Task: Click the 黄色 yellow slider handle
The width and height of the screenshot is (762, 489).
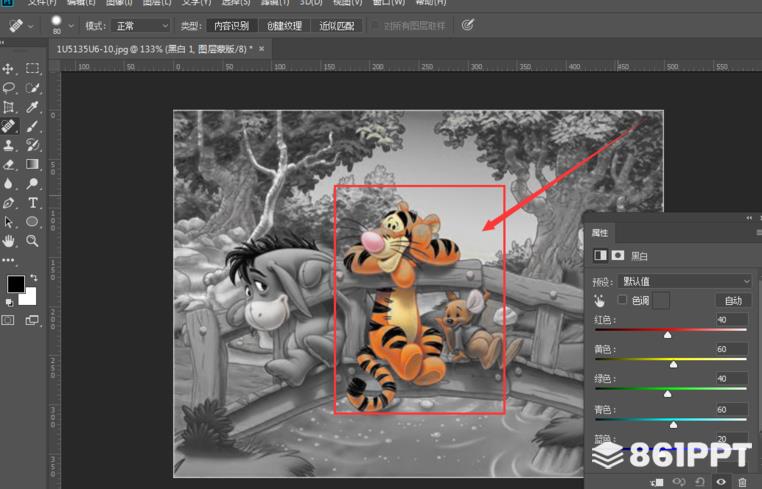Action: coord(674,364)
